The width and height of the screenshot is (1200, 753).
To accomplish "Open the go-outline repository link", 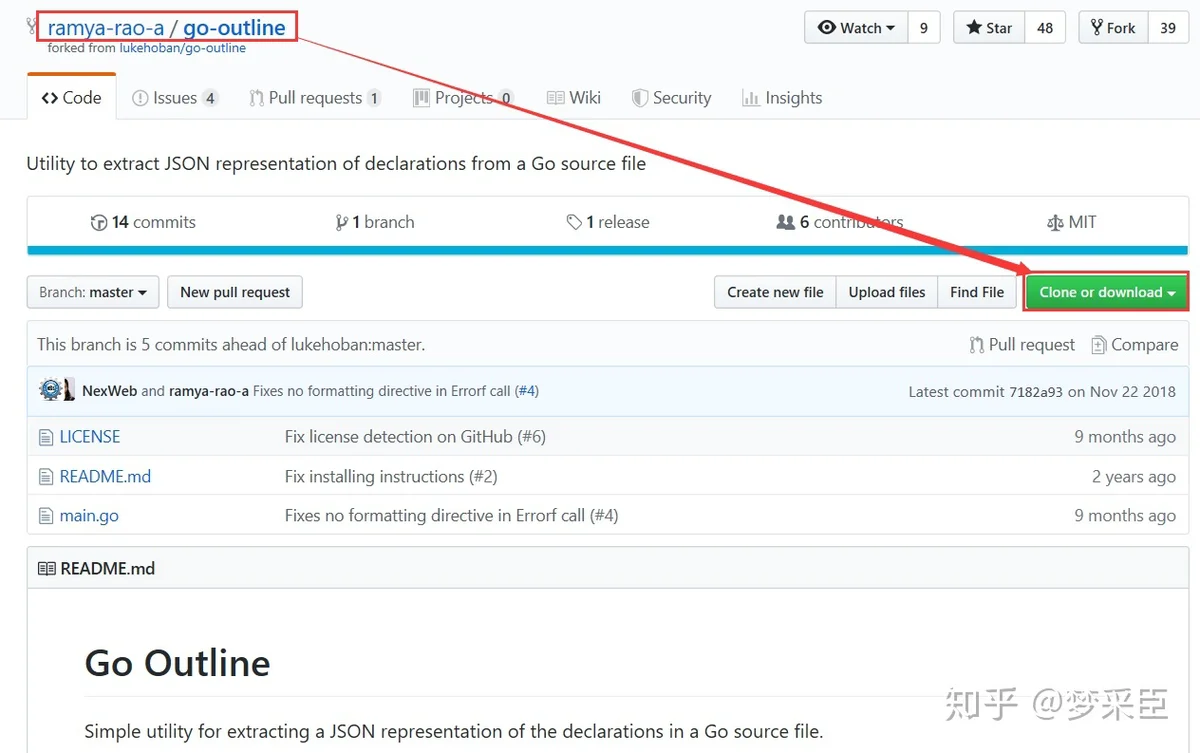I will point(235,27).
